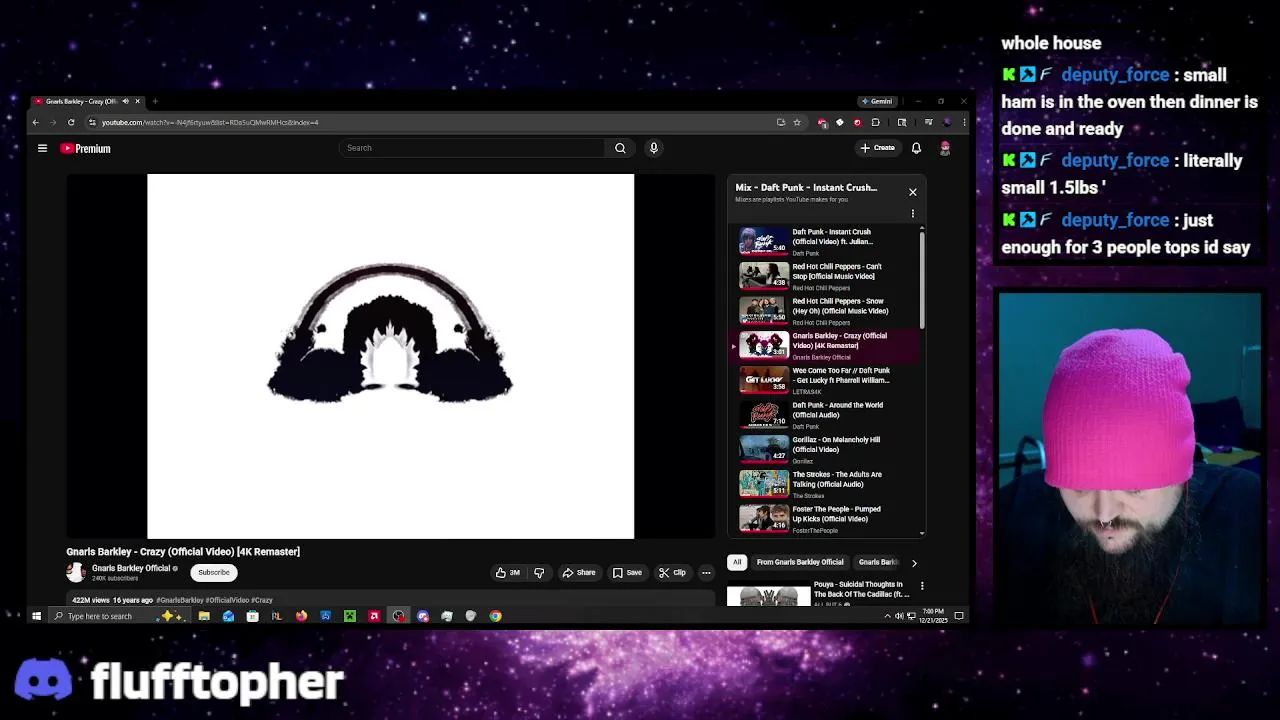This screenshot has height=720, width=1280.
Task: Go back in Chrome history
Action: click(x=35, y=122)
